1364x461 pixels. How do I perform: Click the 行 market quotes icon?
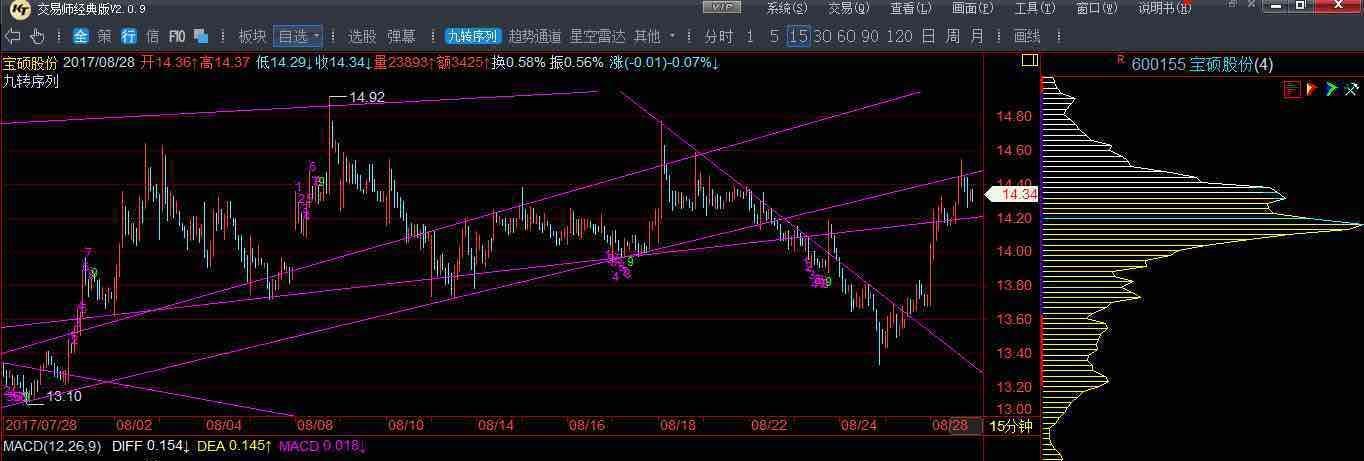coord(129,36)
